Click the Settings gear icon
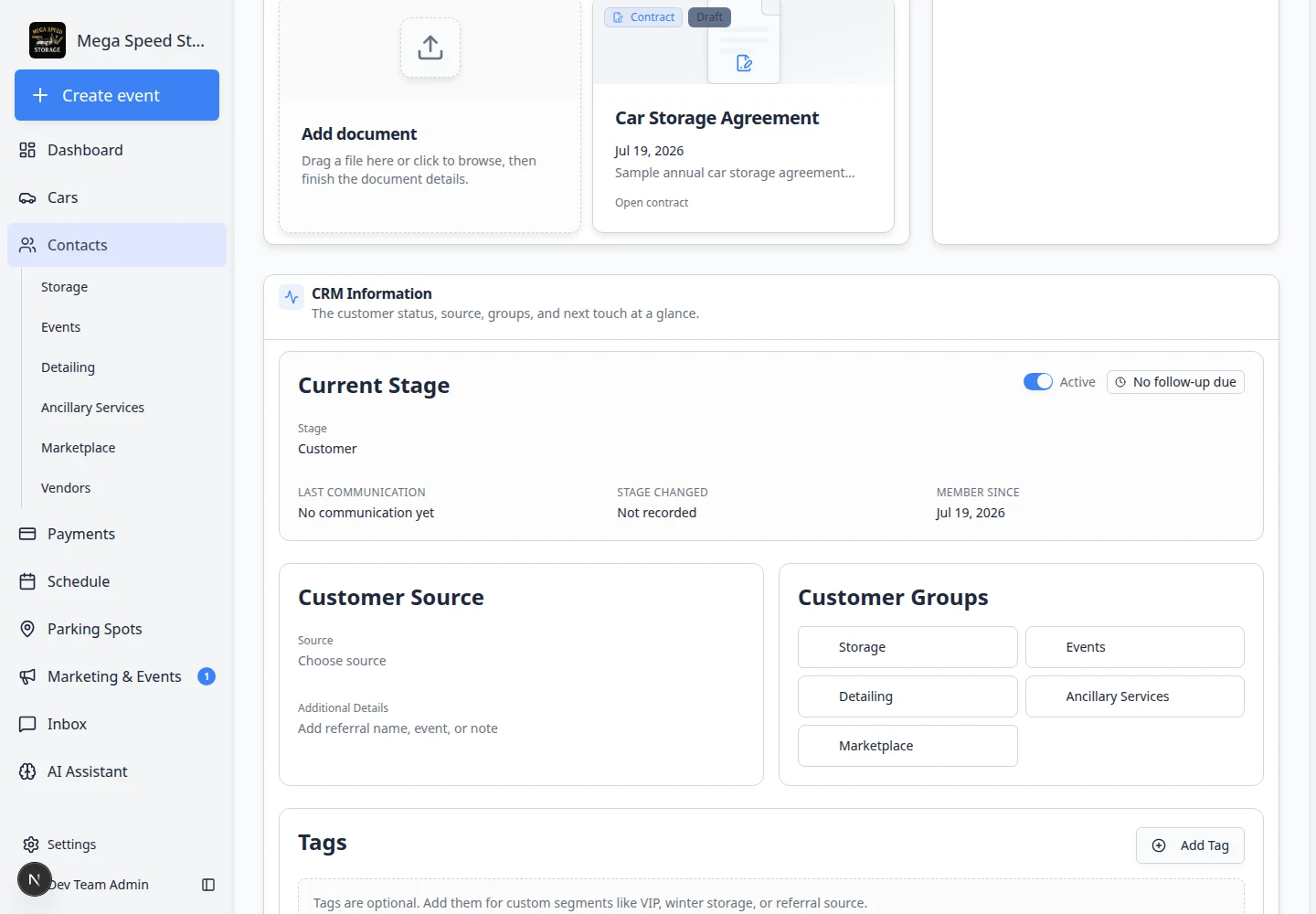The height and width of the screenshot is (914, 1316). [31, 845]
